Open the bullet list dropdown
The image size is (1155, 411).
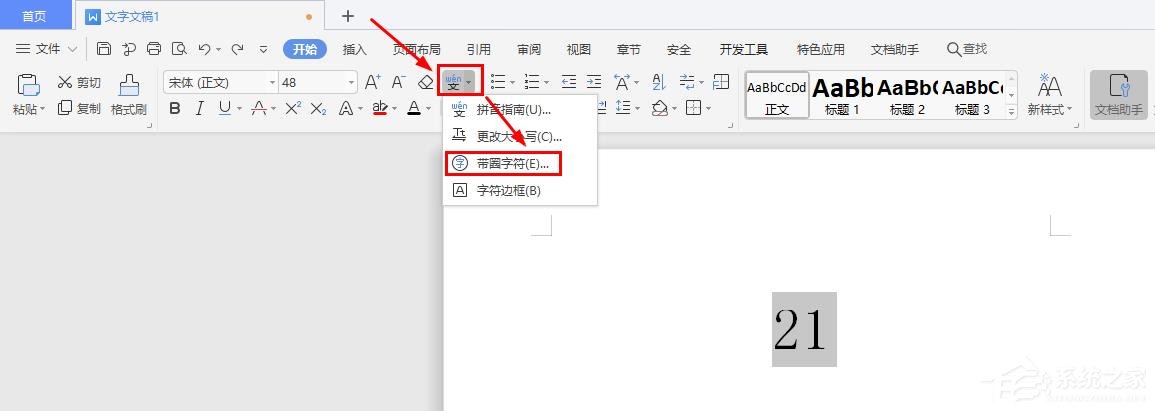512,82
